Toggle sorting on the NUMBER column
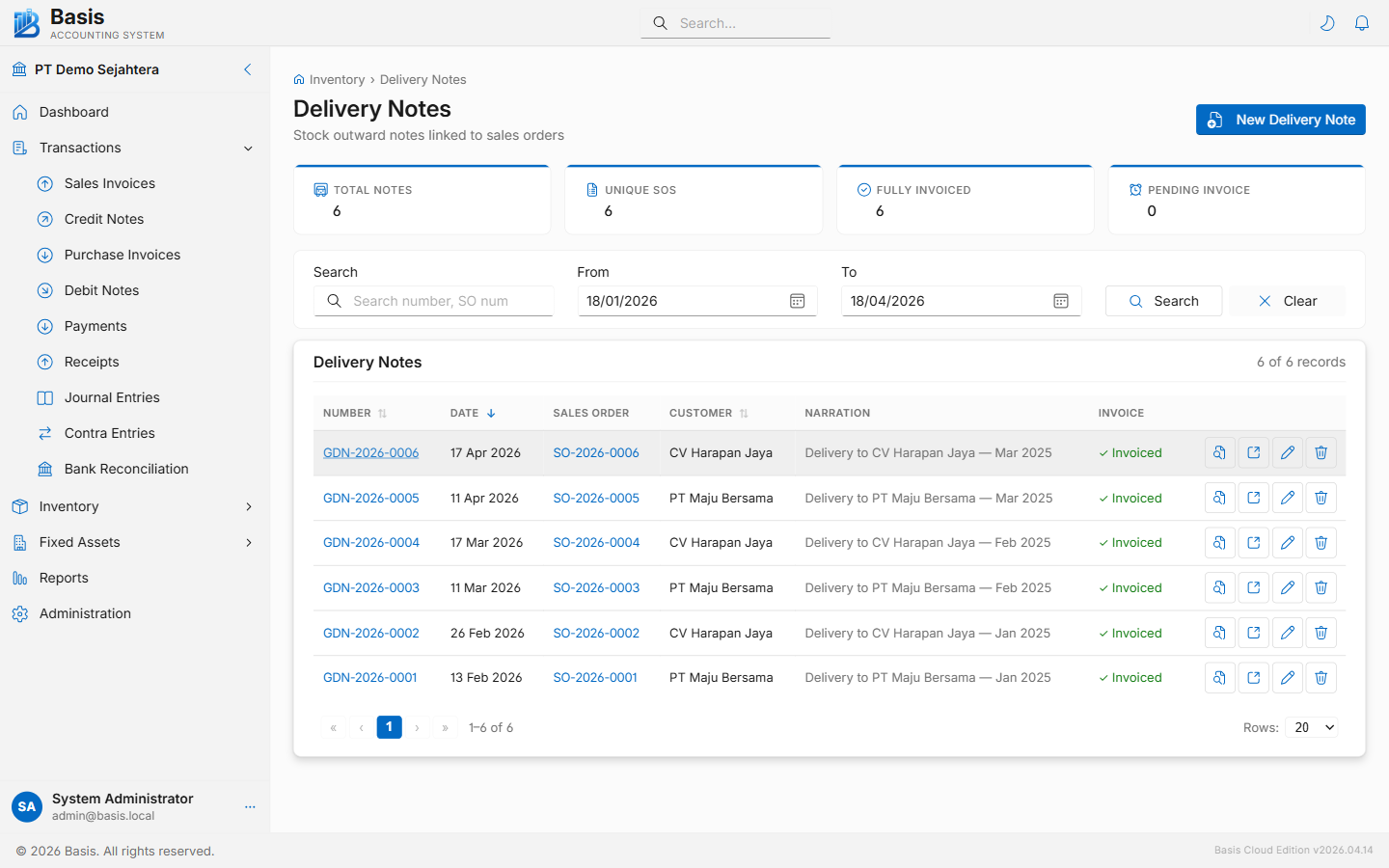The height and width of the screenshot is (868, 1389). pos(381,413)
